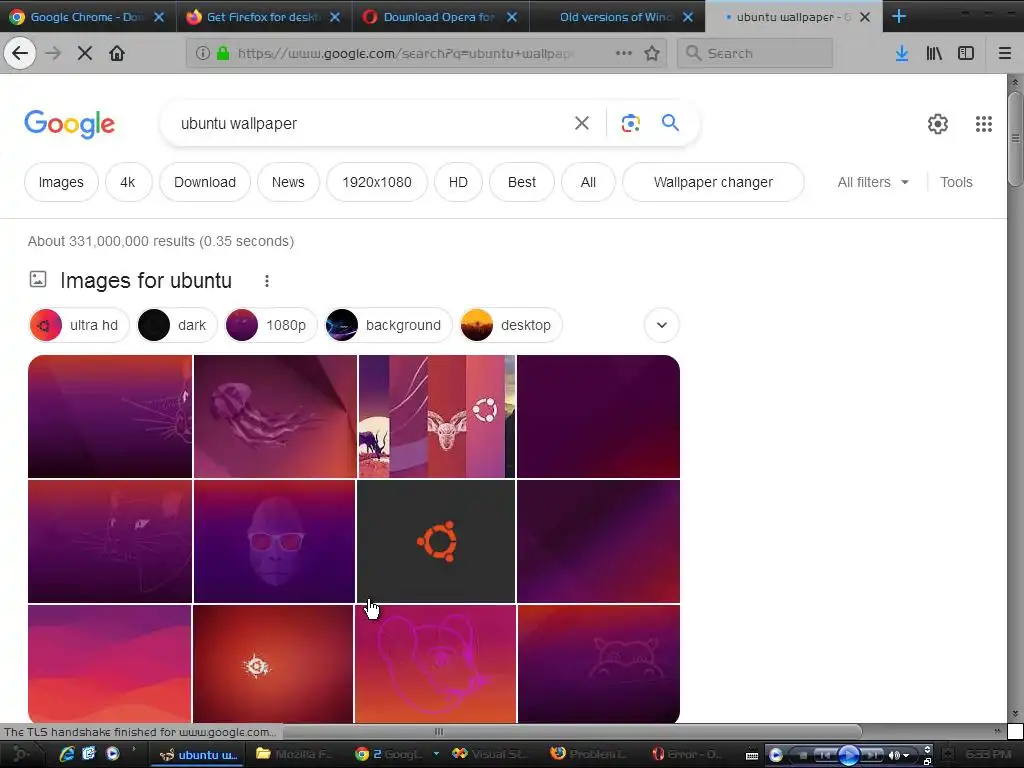
Task: Select the 1920x1080 filter chip
Action: (x=377, y=182)
